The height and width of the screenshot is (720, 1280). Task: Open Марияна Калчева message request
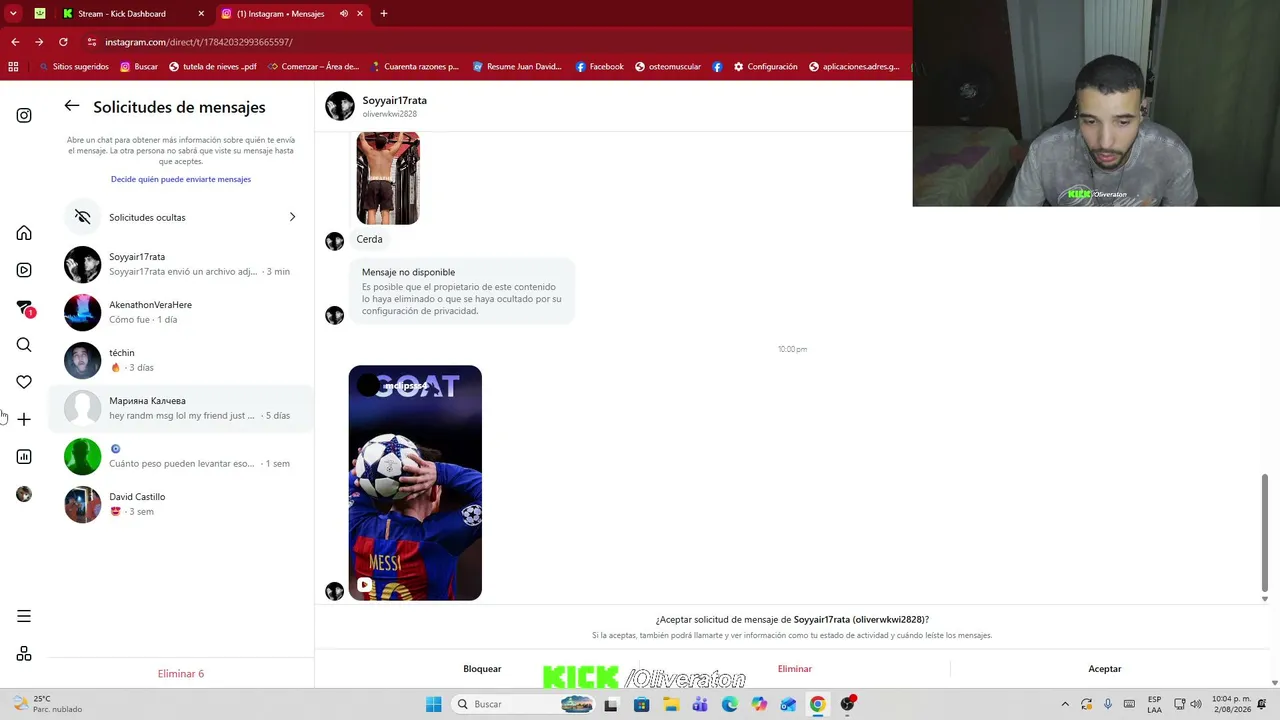181,408
